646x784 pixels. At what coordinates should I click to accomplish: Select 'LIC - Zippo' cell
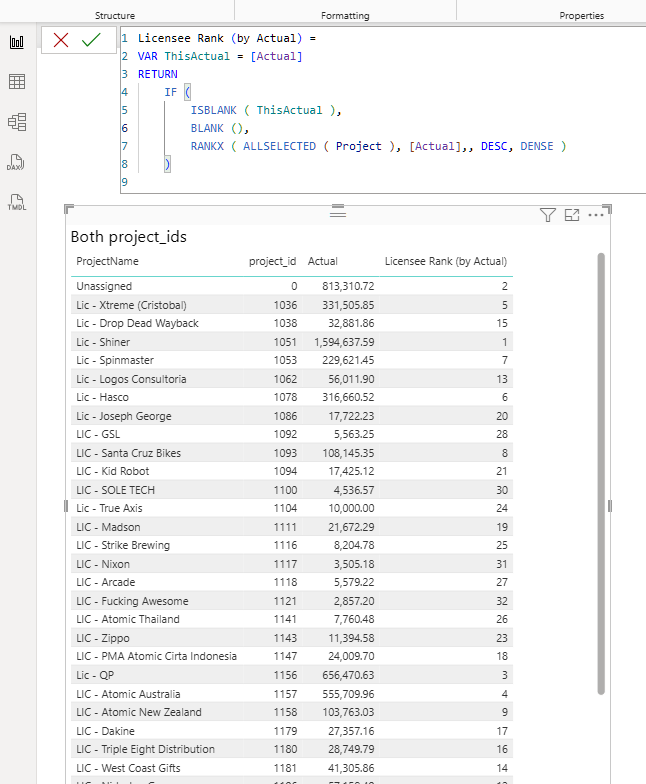(x=102, y=638)
